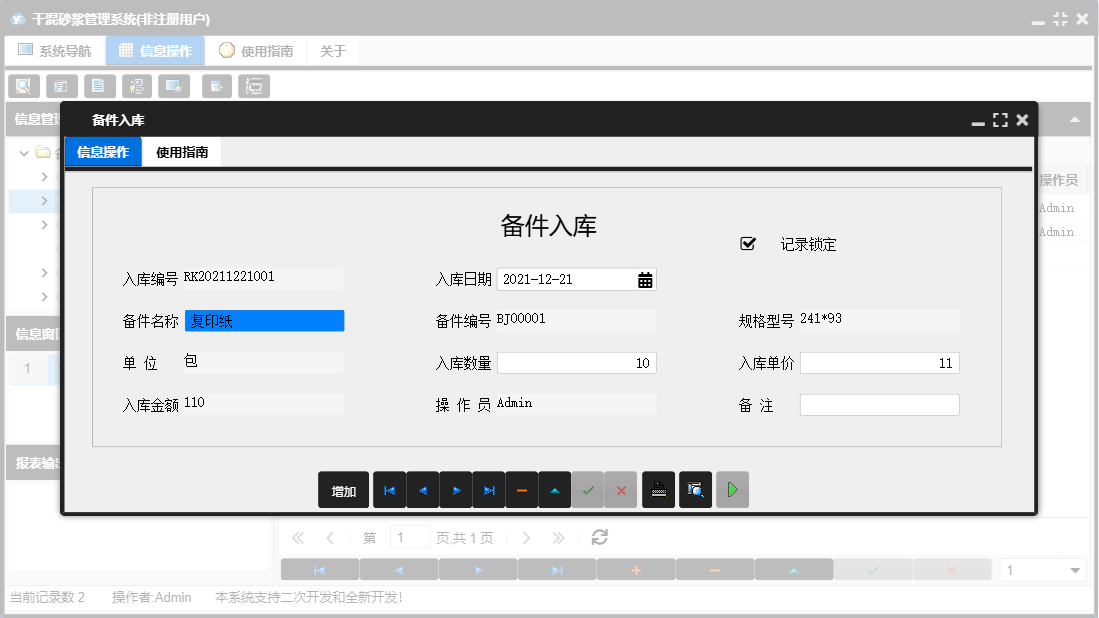This screenshot has height=618, width=1099.
Task: Go to the next record
Action: [x=456, y=490]
